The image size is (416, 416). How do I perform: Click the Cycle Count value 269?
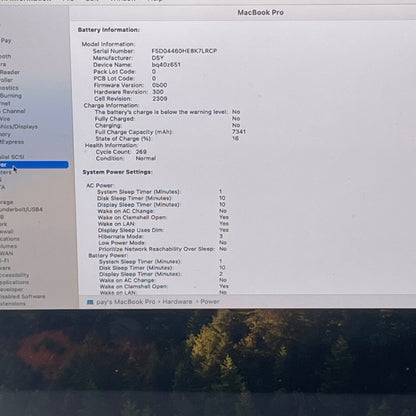141,152
